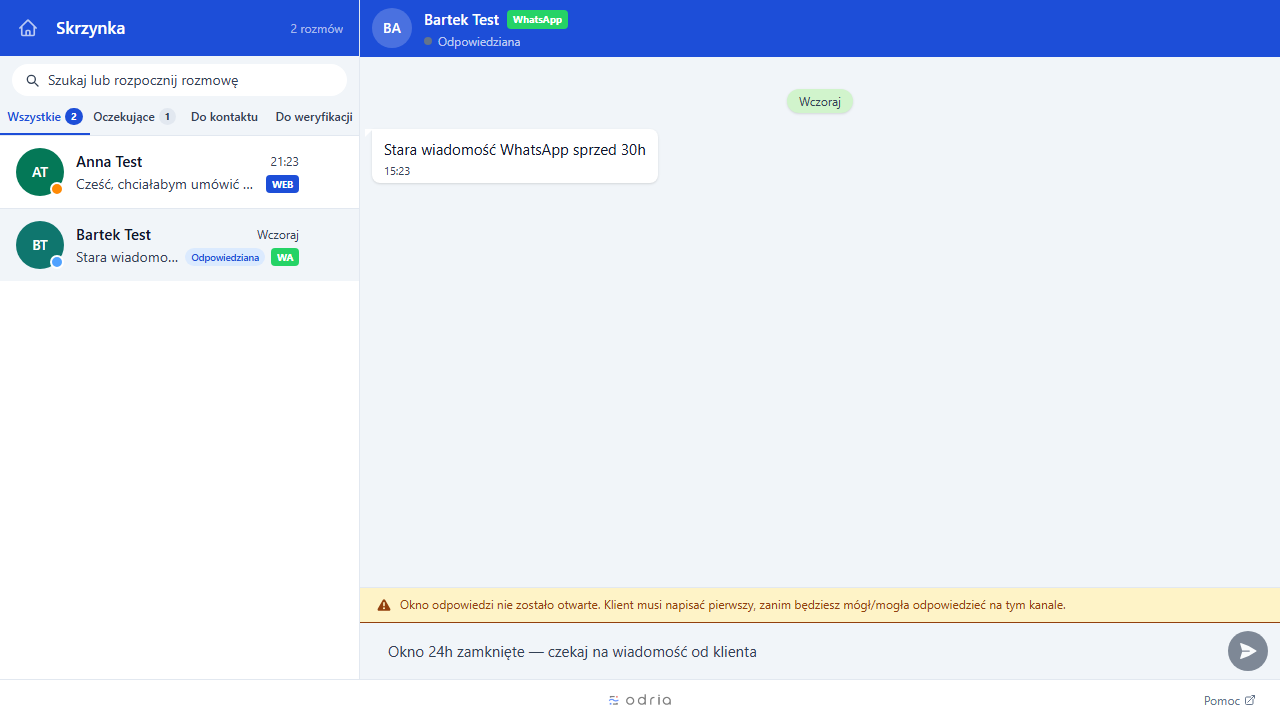Click the Odria logo in footer
1280x720 pixels.
click(x=640, y=700)
